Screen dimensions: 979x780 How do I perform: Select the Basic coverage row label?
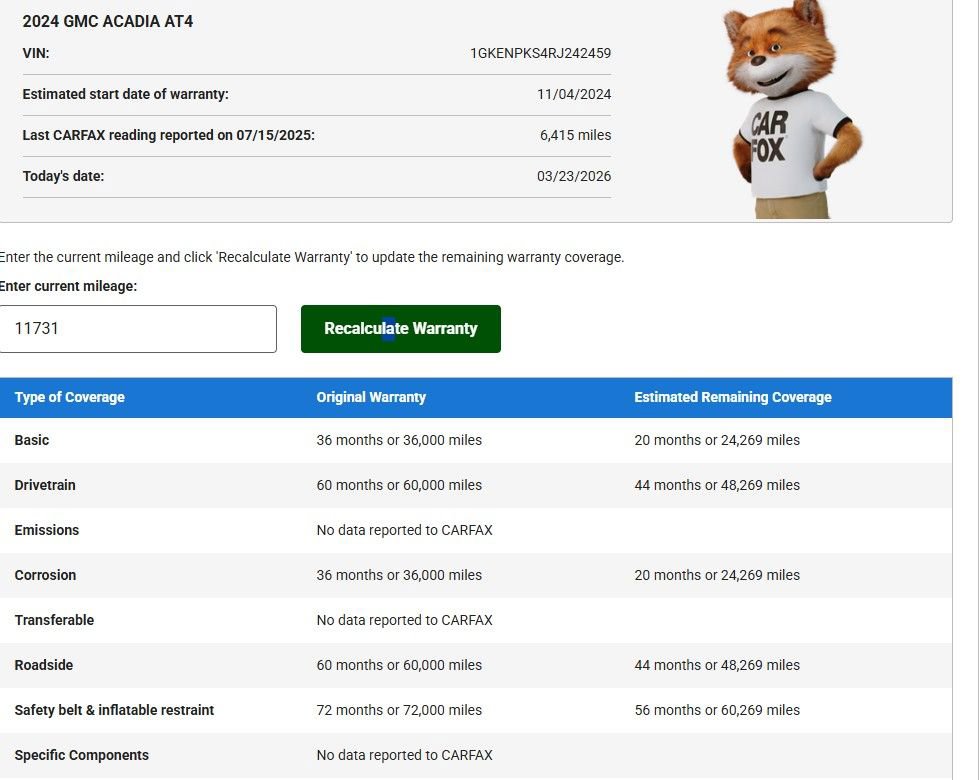point(32,440)
